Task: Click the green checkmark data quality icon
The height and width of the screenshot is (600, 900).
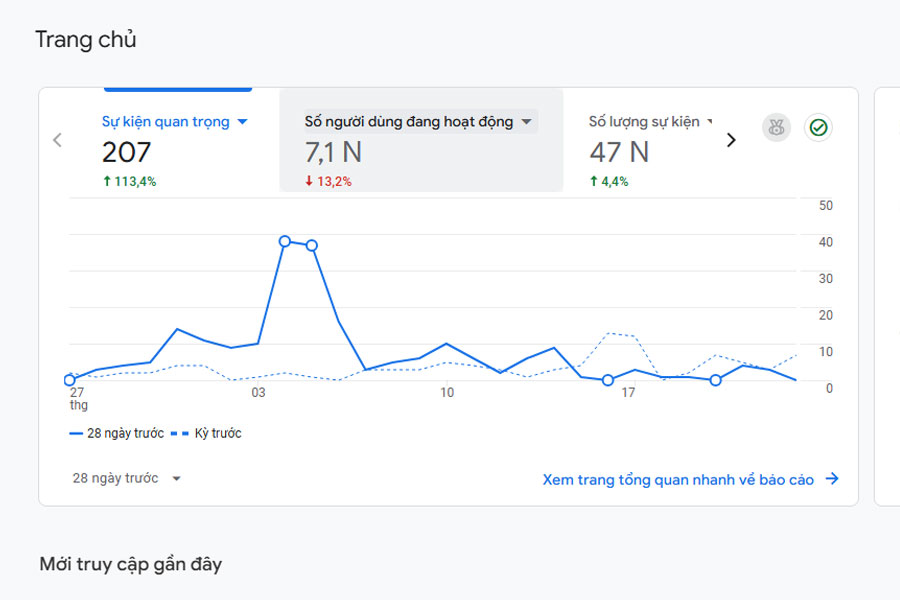Action: pyautogui.click(x=818, y=128)
